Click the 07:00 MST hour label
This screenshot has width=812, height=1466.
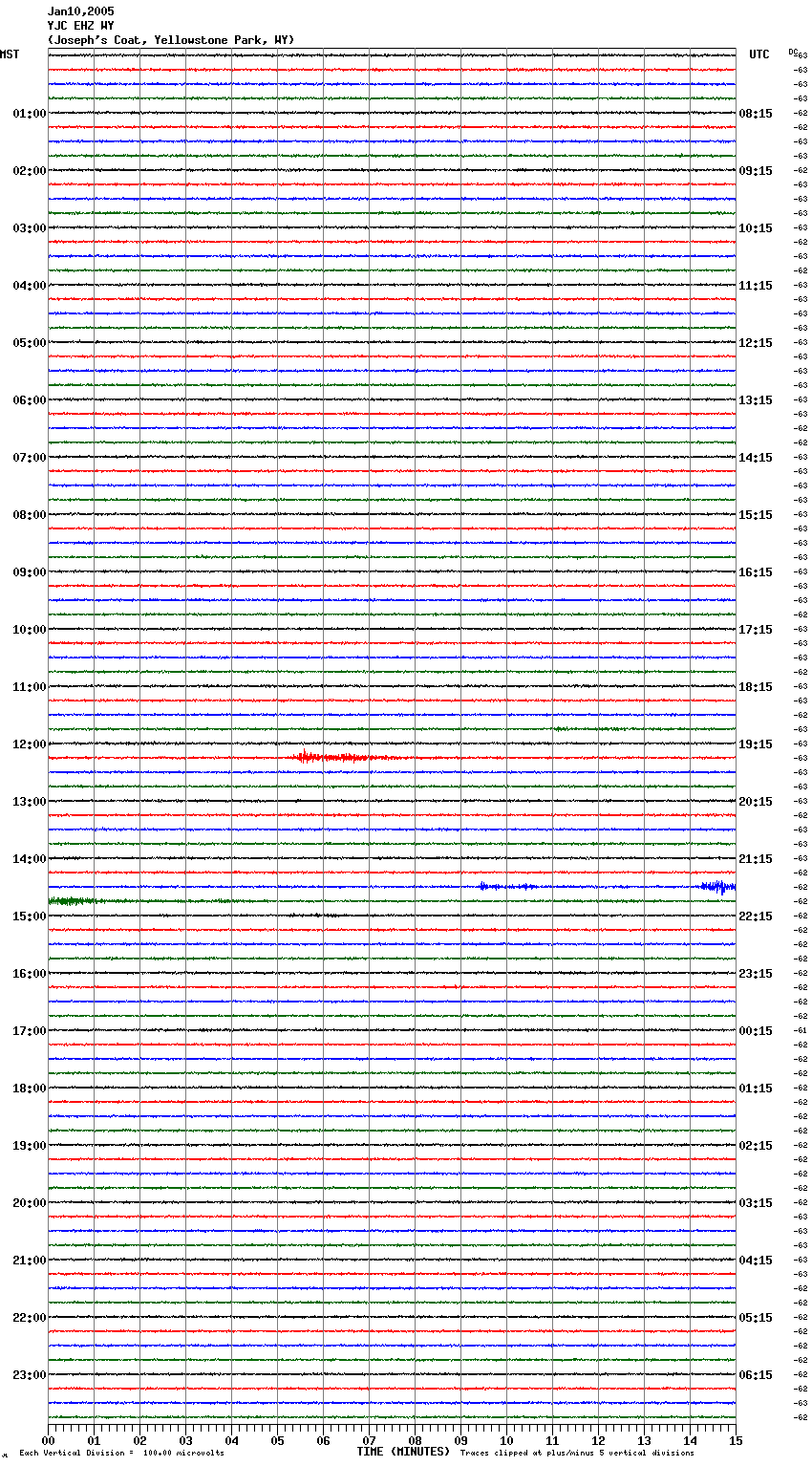point(30,458)
